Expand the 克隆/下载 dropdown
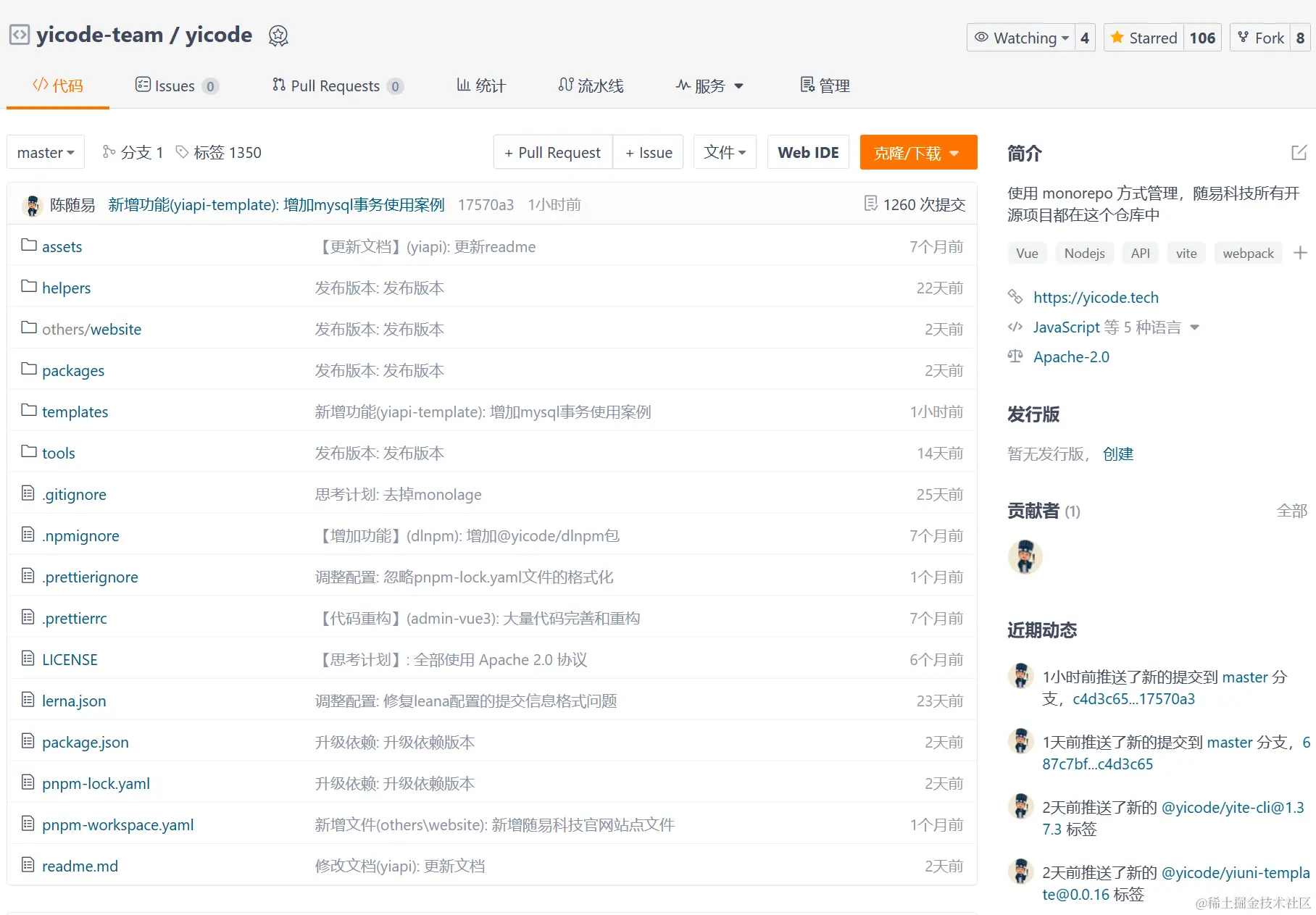The width and height of the screenshot is (1316, 915). point(918,152)
